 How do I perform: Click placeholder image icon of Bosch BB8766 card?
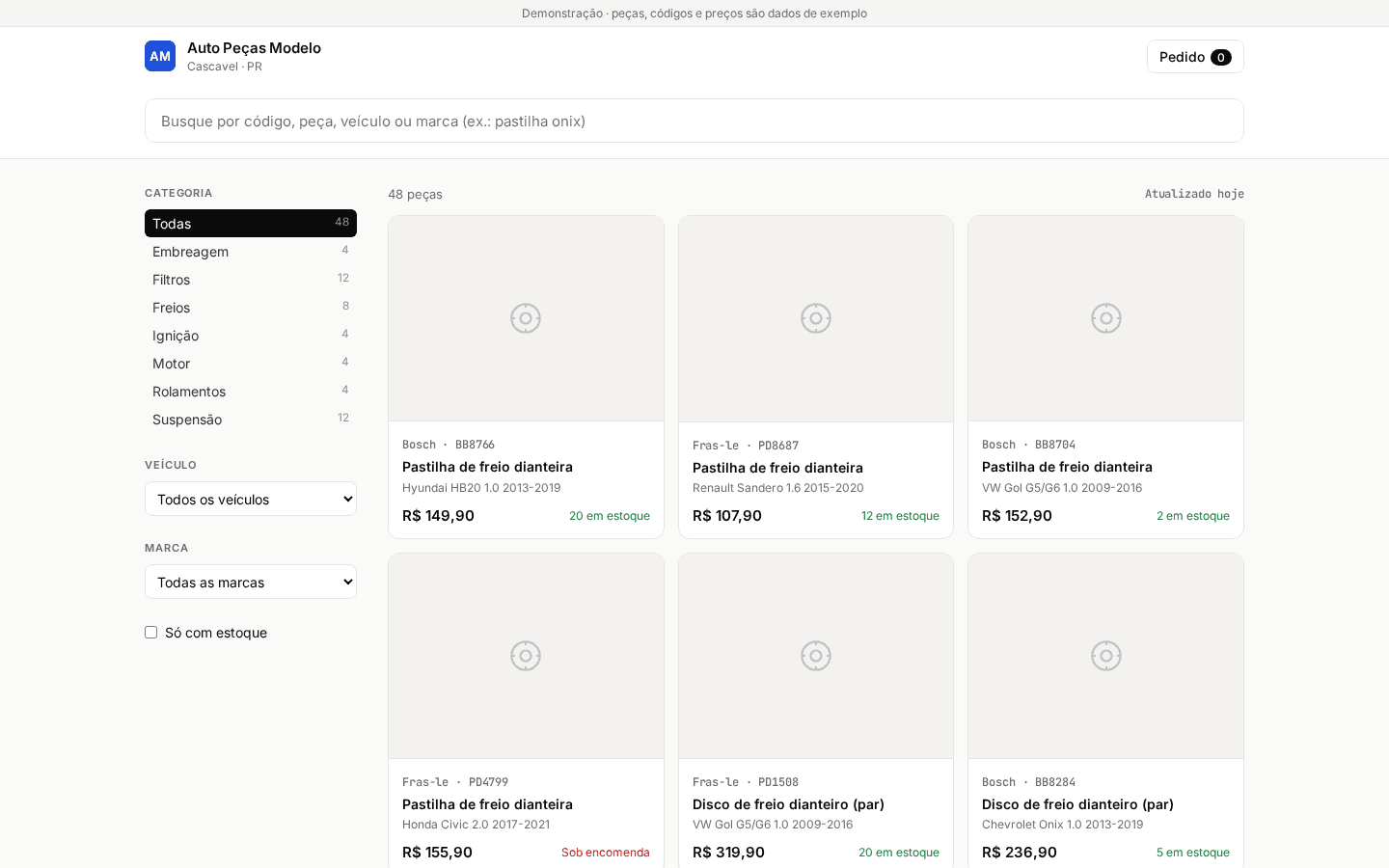pos(526,318)
